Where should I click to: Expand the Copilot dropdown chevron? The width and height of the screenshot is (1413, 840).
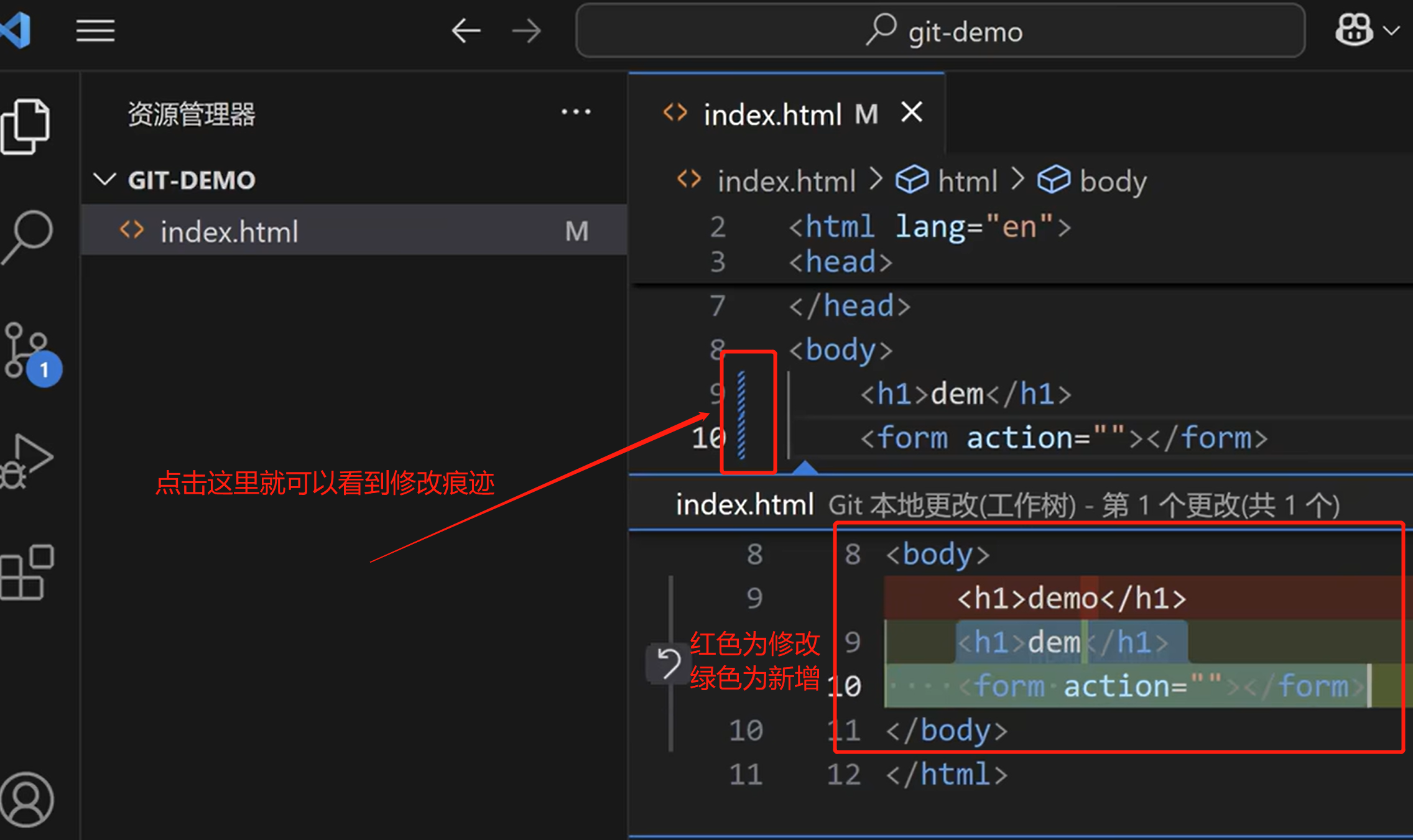pos(1391,30)
